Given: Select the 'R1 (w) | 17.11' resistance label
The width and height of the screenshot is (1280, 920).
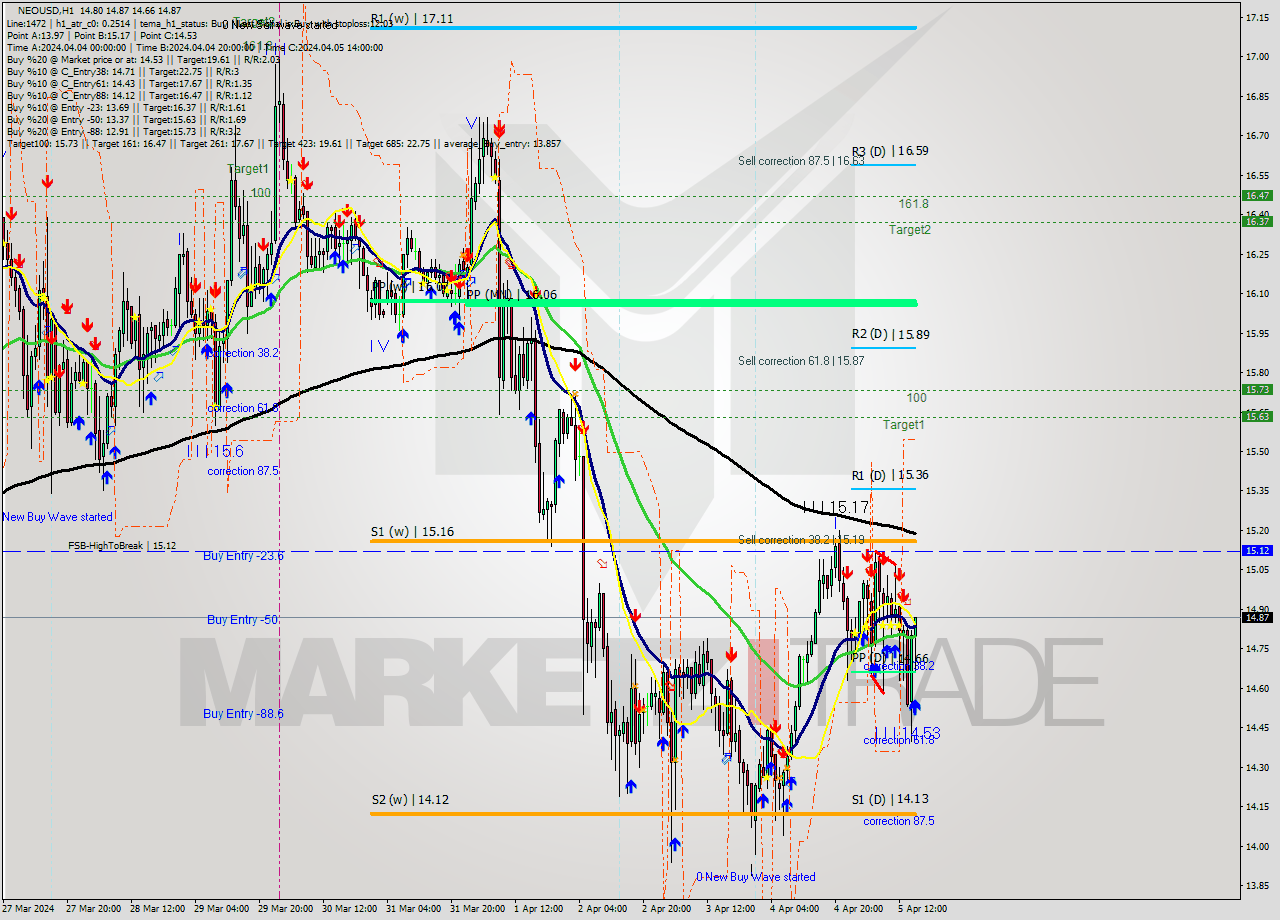Looking at the screenshot, I should (x=411, y=18).
